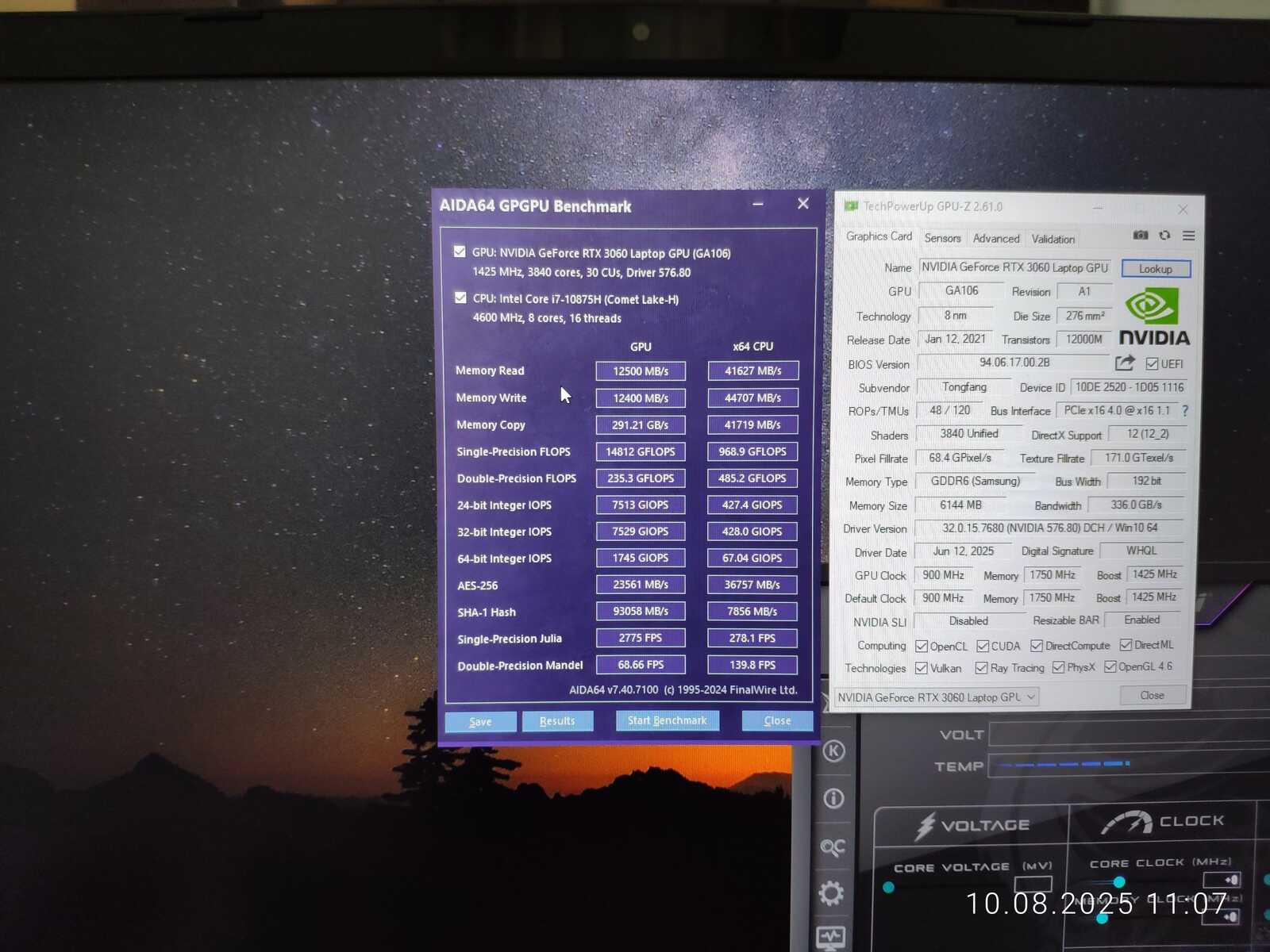Open the GPU-Z hamburger menu

click(x=1188, y=236)
